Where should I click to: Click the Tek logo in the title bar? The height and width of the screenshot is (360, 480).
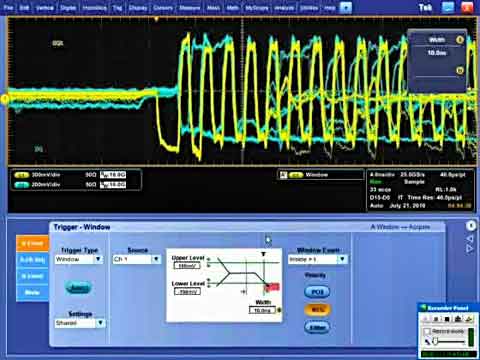pos(425,7)
